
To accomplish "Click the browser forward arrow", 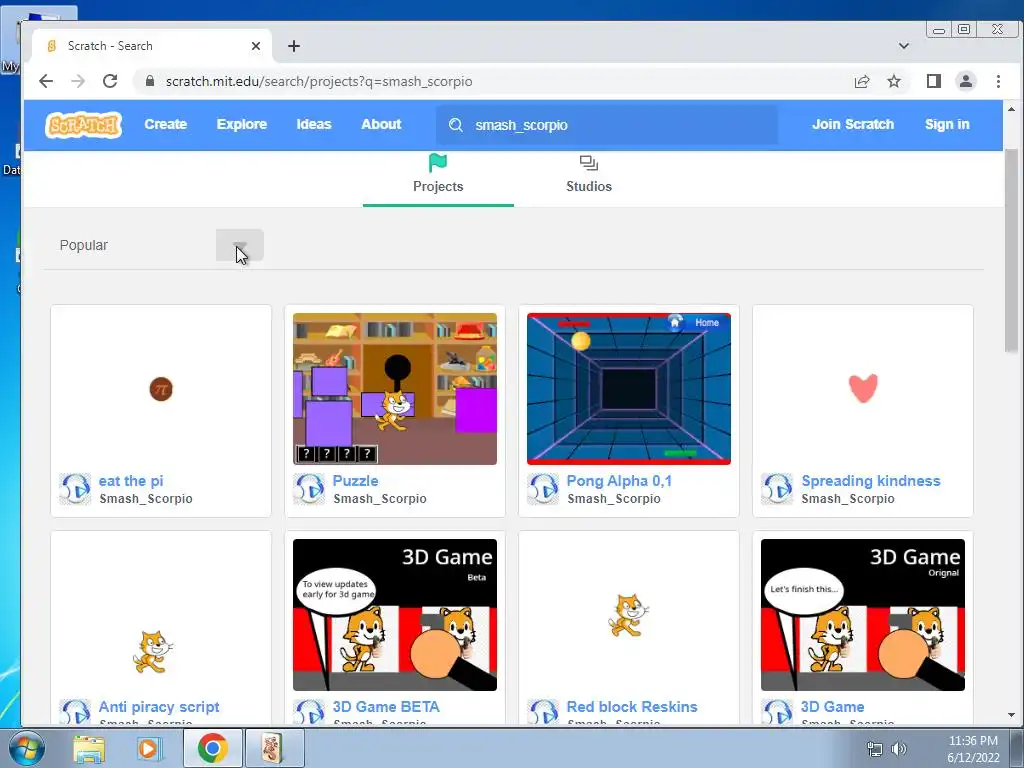I will pyautogui.click(x=78, y=81).
